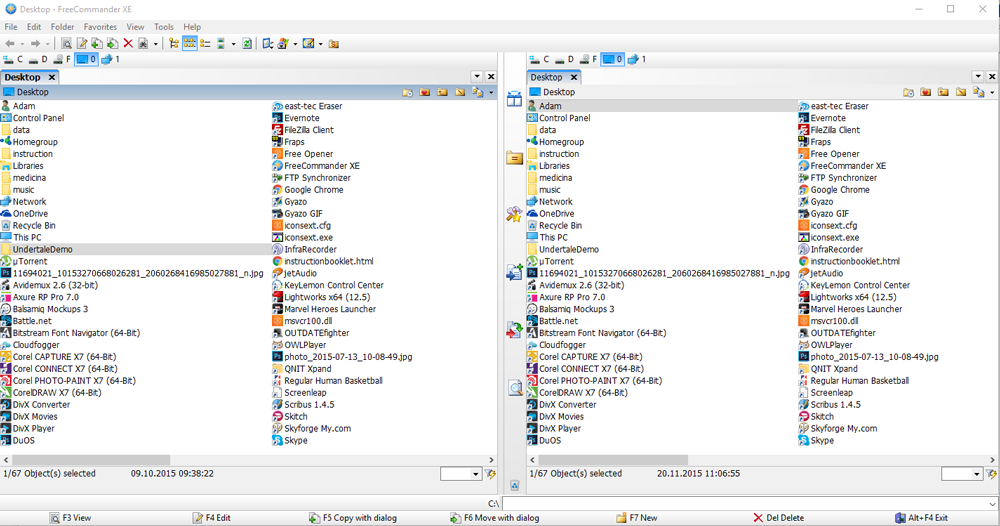Click the Del Delete button
The height and width of the screenshot is (526, 1000).
click(778, 518)
